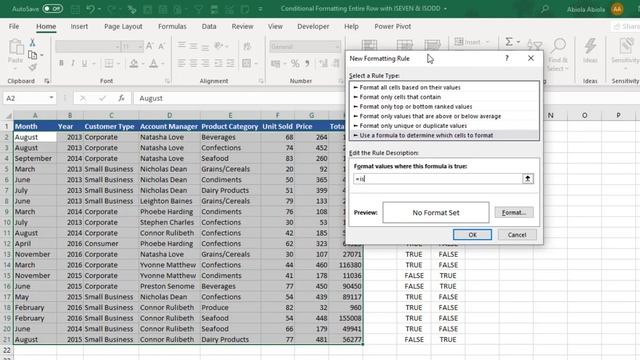The width and height of the screenshot is (640, 360).
Task: Switch to the Power Pivot tab
Action: (393, 26)
